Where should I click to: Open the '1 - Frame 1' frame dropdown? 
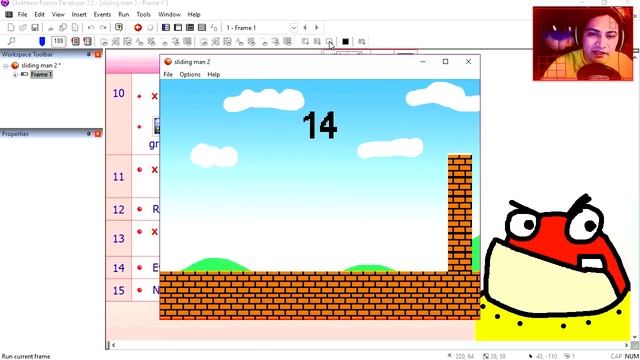293,28
